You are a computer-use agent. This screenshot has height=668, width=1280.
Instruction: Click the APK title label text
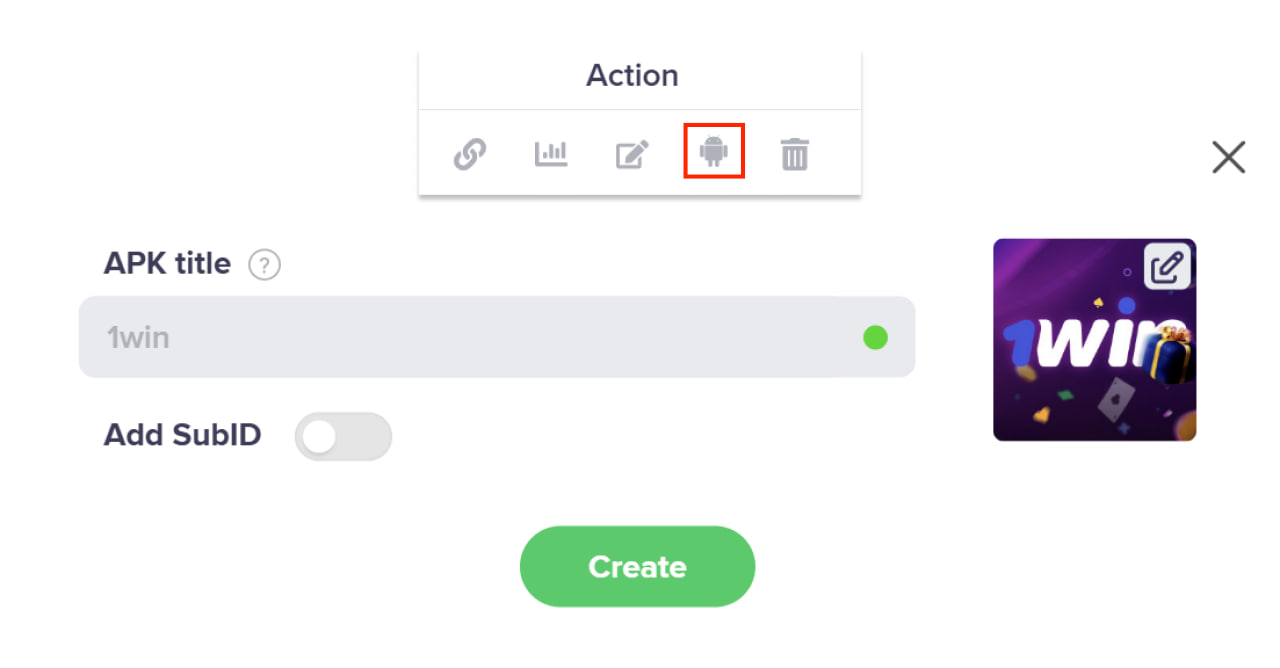167,264
